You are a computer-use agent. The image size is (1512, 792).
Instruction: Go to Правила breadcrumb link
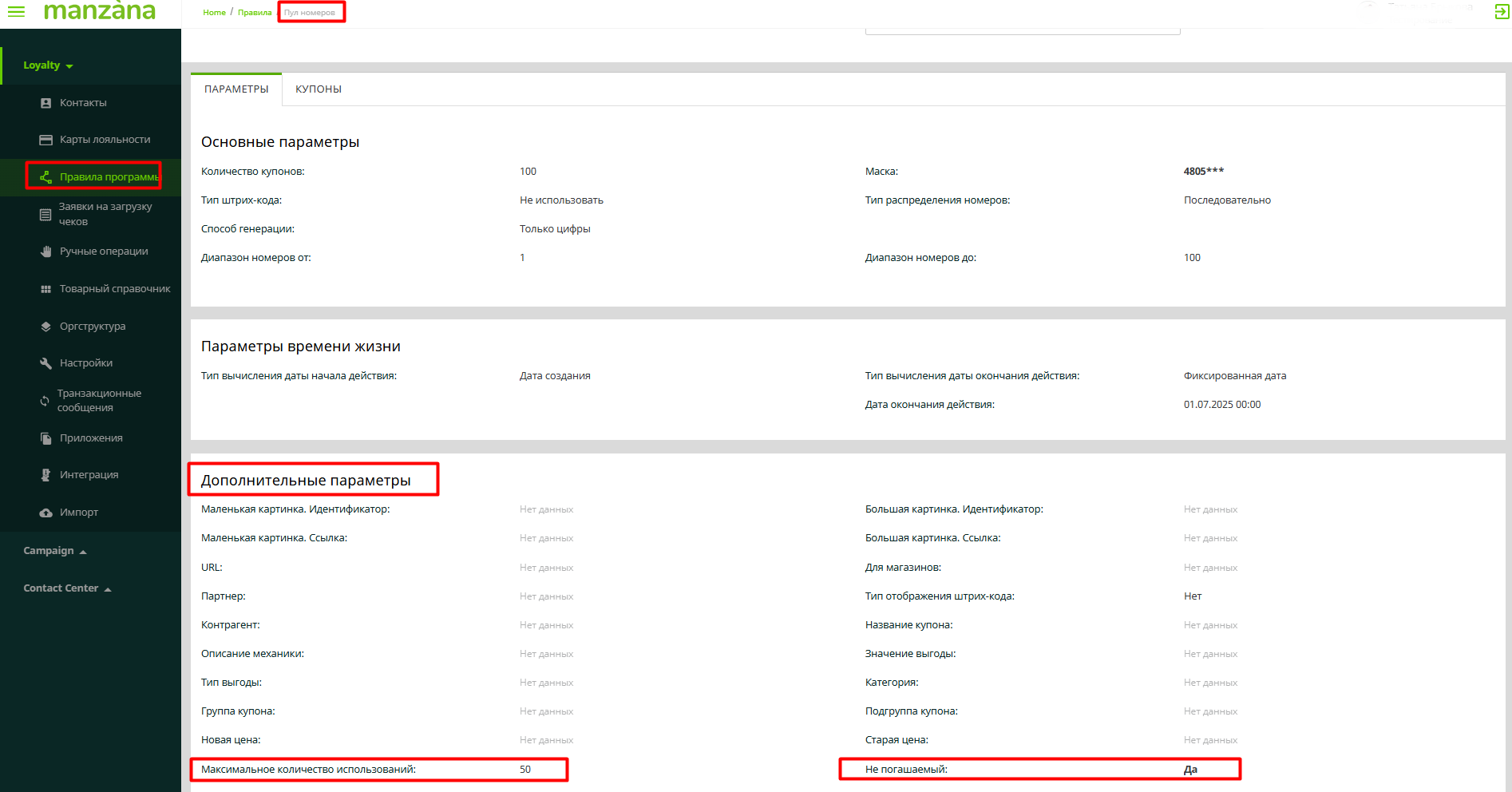[x=255, y=13]
